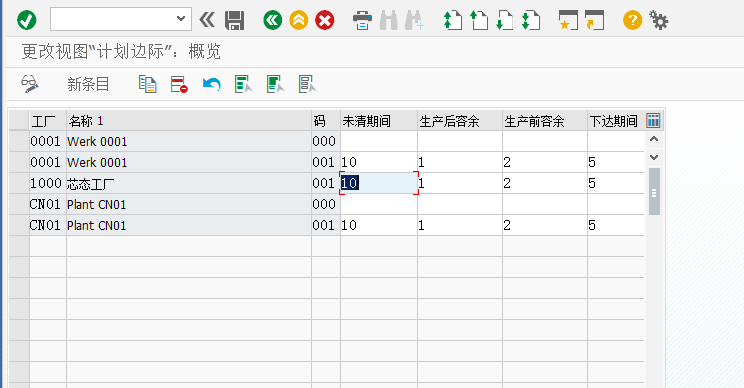Click the Select Block icon
The width and height of the screenshot is (744, 388).
pos(275,84)
